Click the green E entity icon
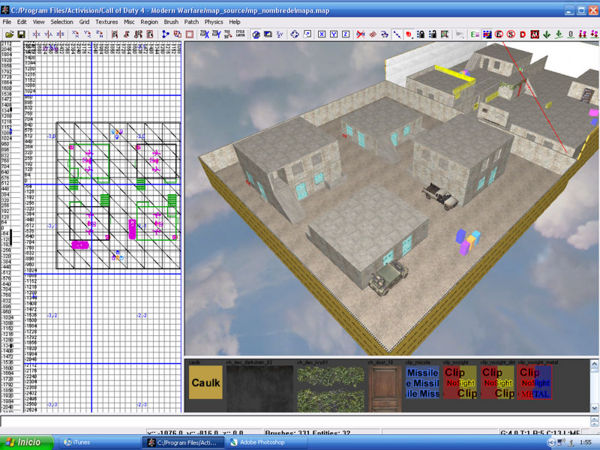600x450 pixels. [x=475, y=34]
